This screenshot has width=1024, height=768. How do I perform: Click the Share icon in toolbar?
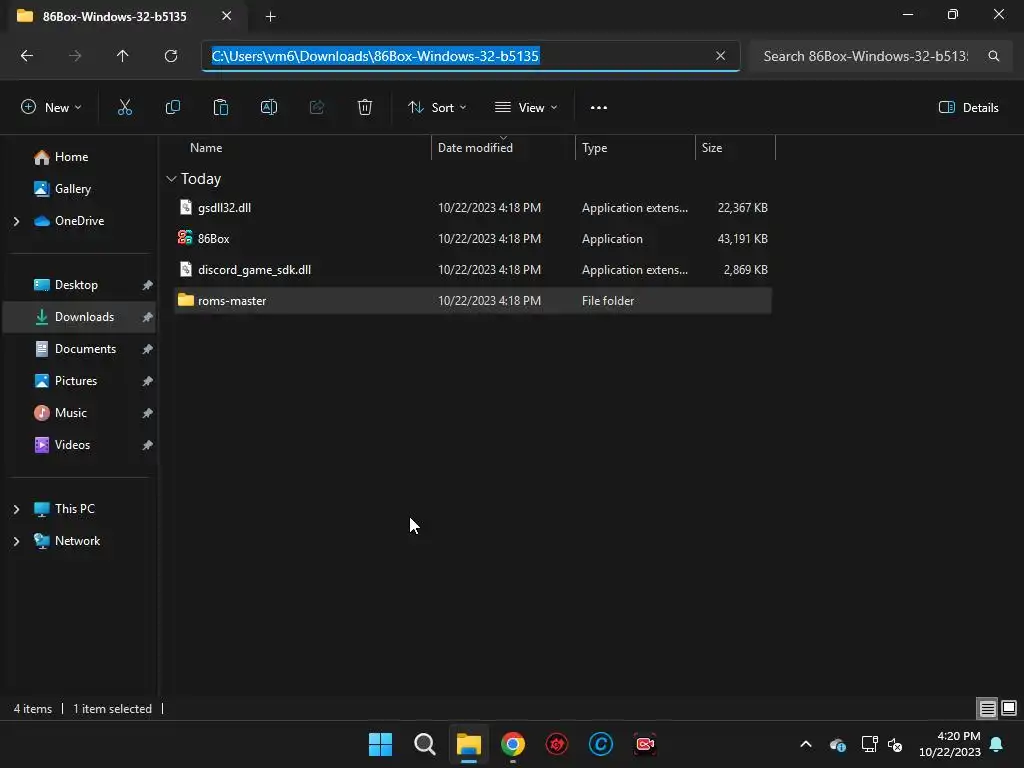pyautogui.click(x=317, y=108)
